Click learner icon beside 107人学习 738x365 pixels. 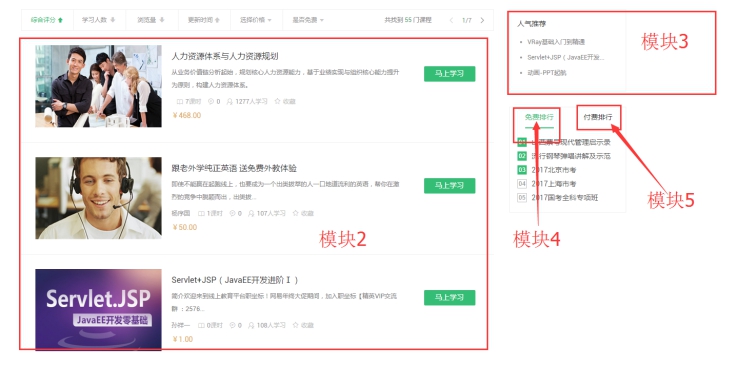(x=251, y=214)
